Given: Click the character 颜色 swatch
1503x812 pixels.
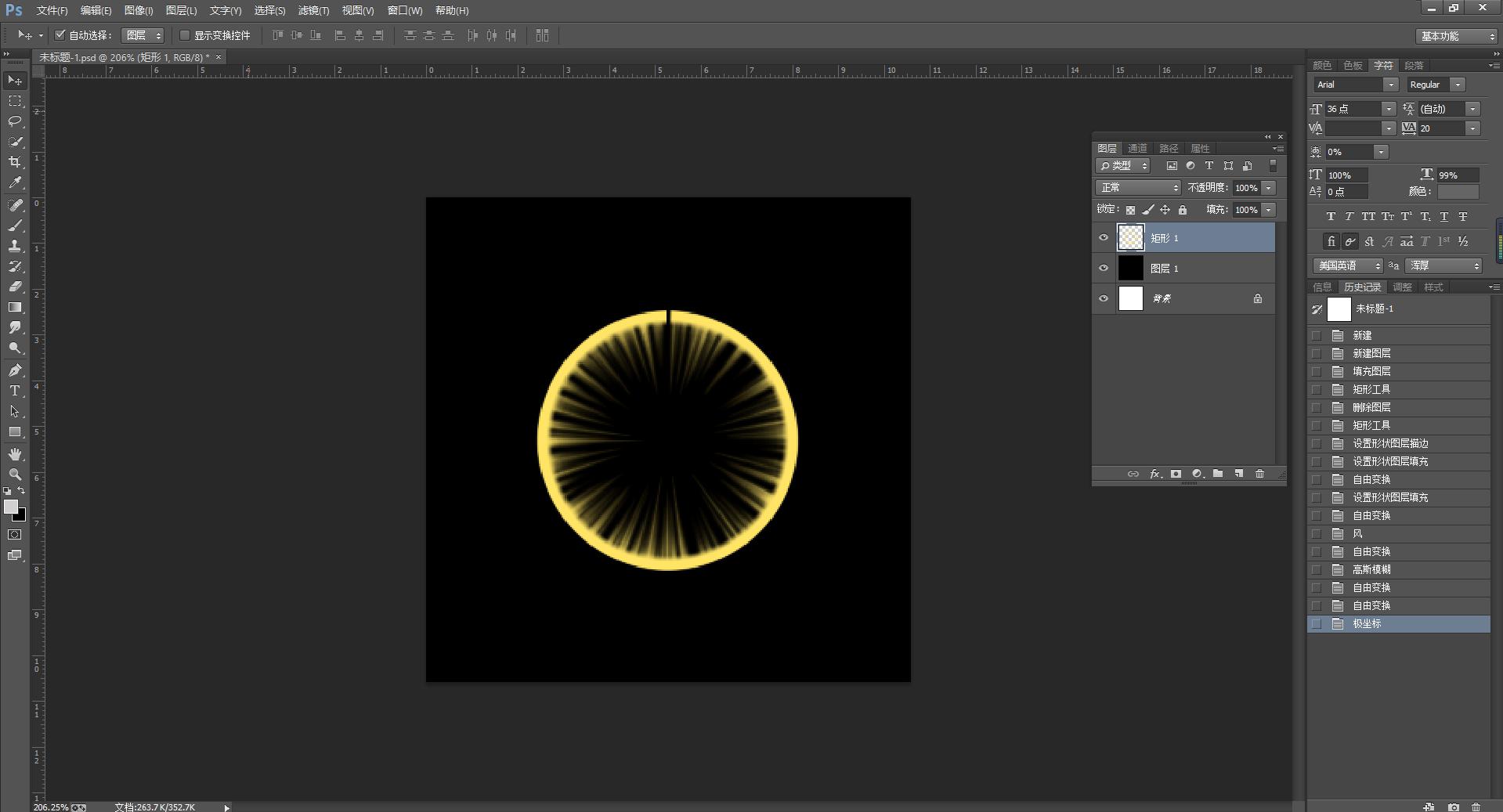Looking at the screenshot, I should coord(1458,192).
